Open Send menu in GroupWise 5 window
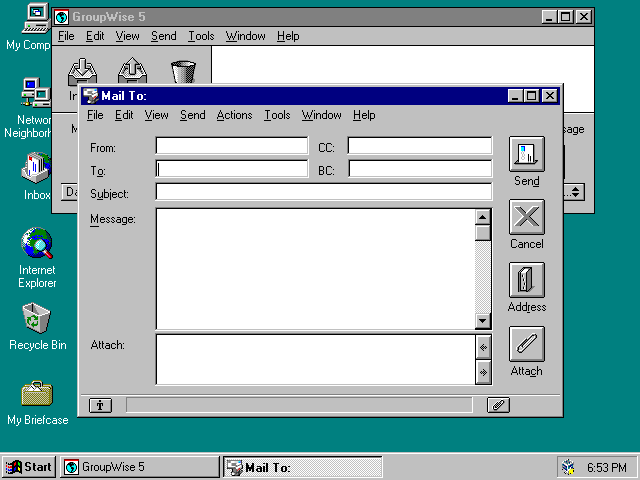This screenshot has height=480, width=640. click(164, 36)
